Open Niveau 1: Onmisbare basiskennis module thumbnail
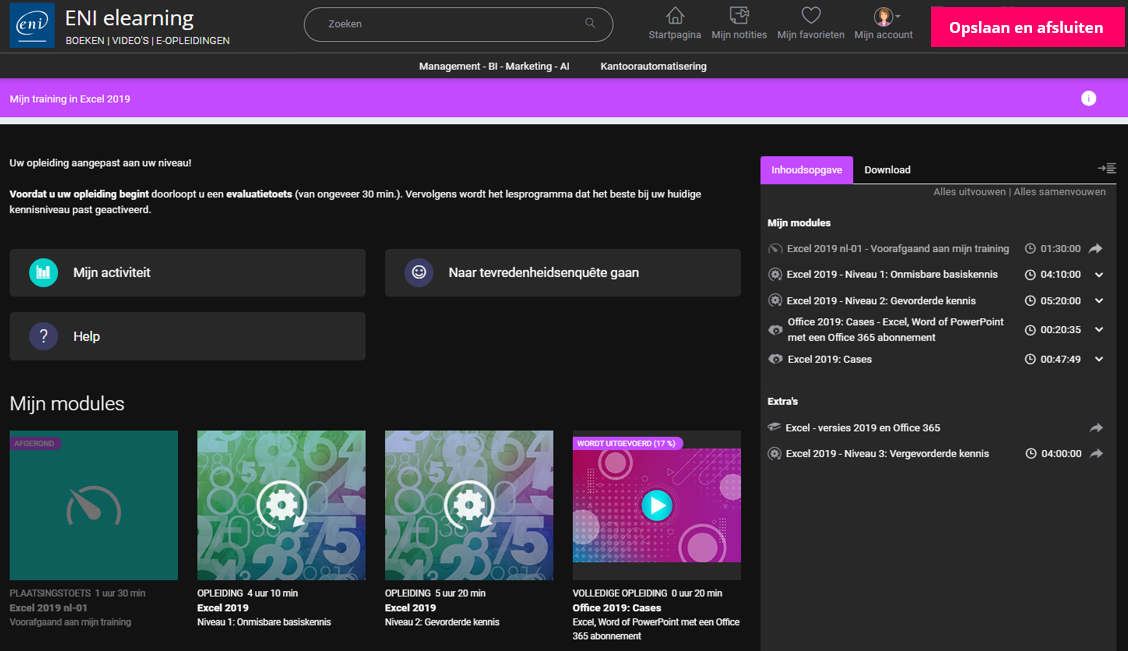 pos(281,505)
